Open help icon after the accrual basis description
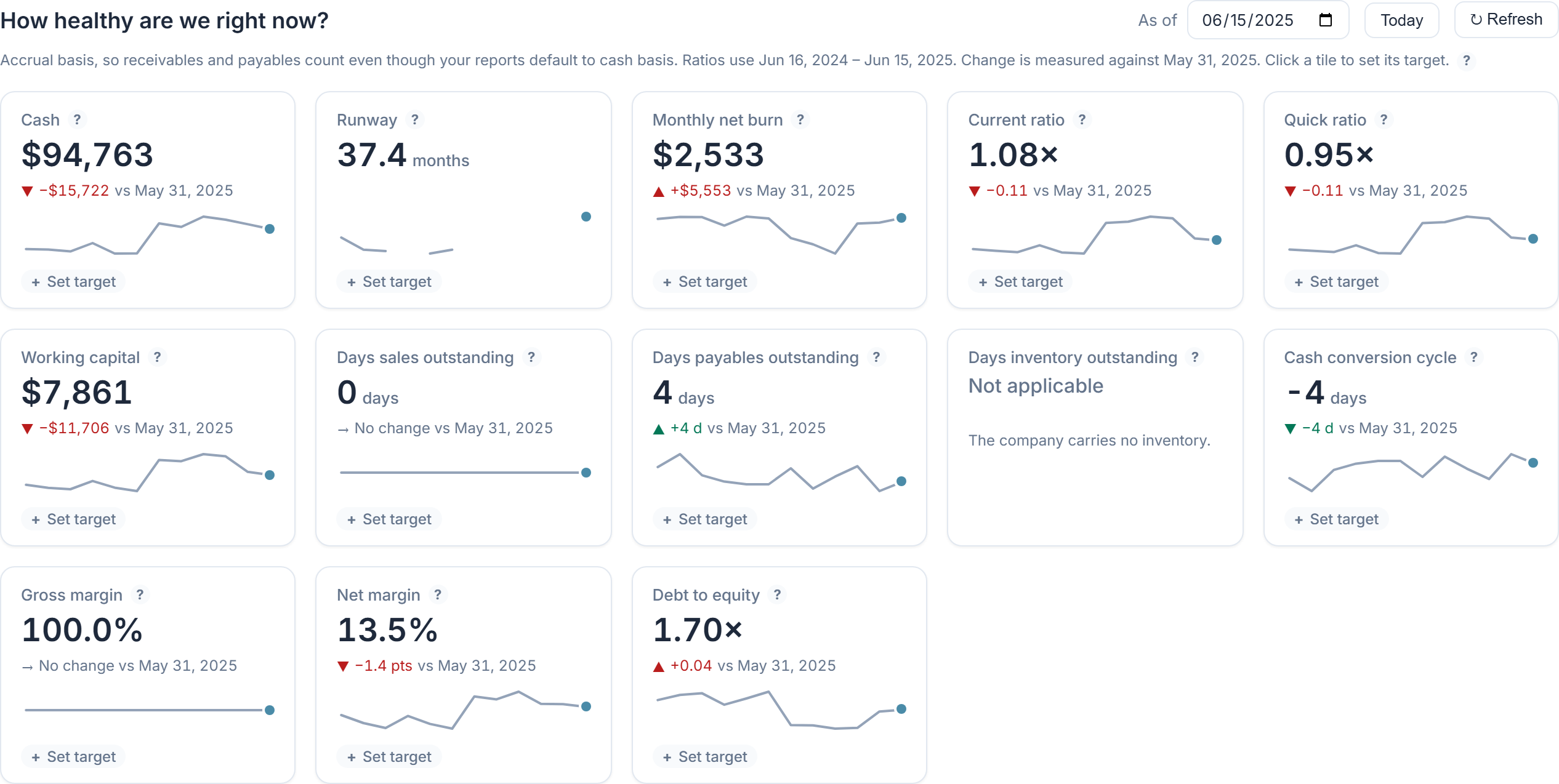The image size is (1559, 784). coord(1467,60)
